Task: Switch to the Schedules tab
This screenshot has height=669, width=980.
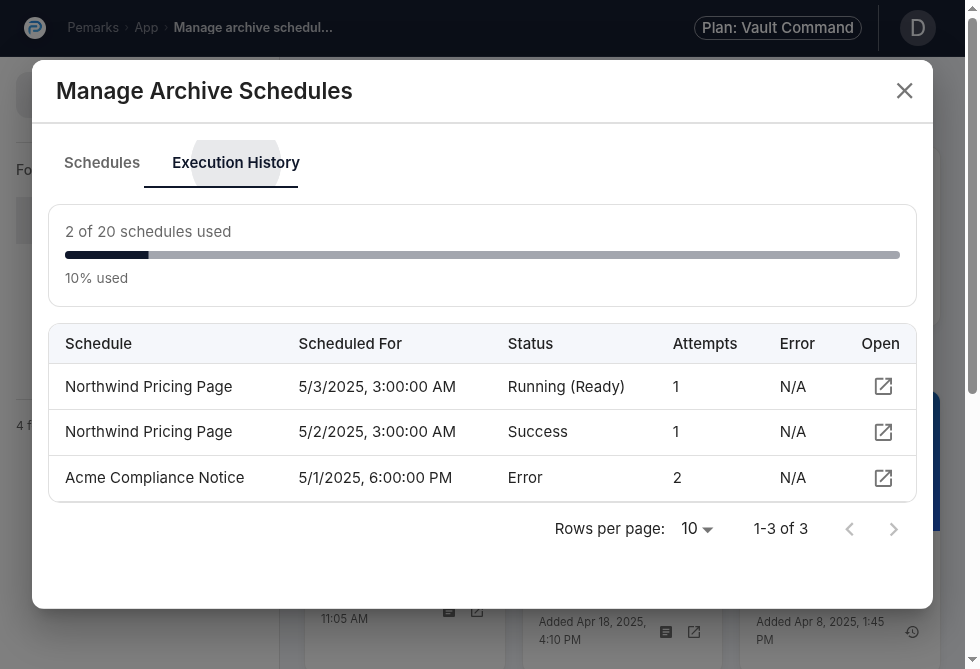Action: [x=102, y=163]
